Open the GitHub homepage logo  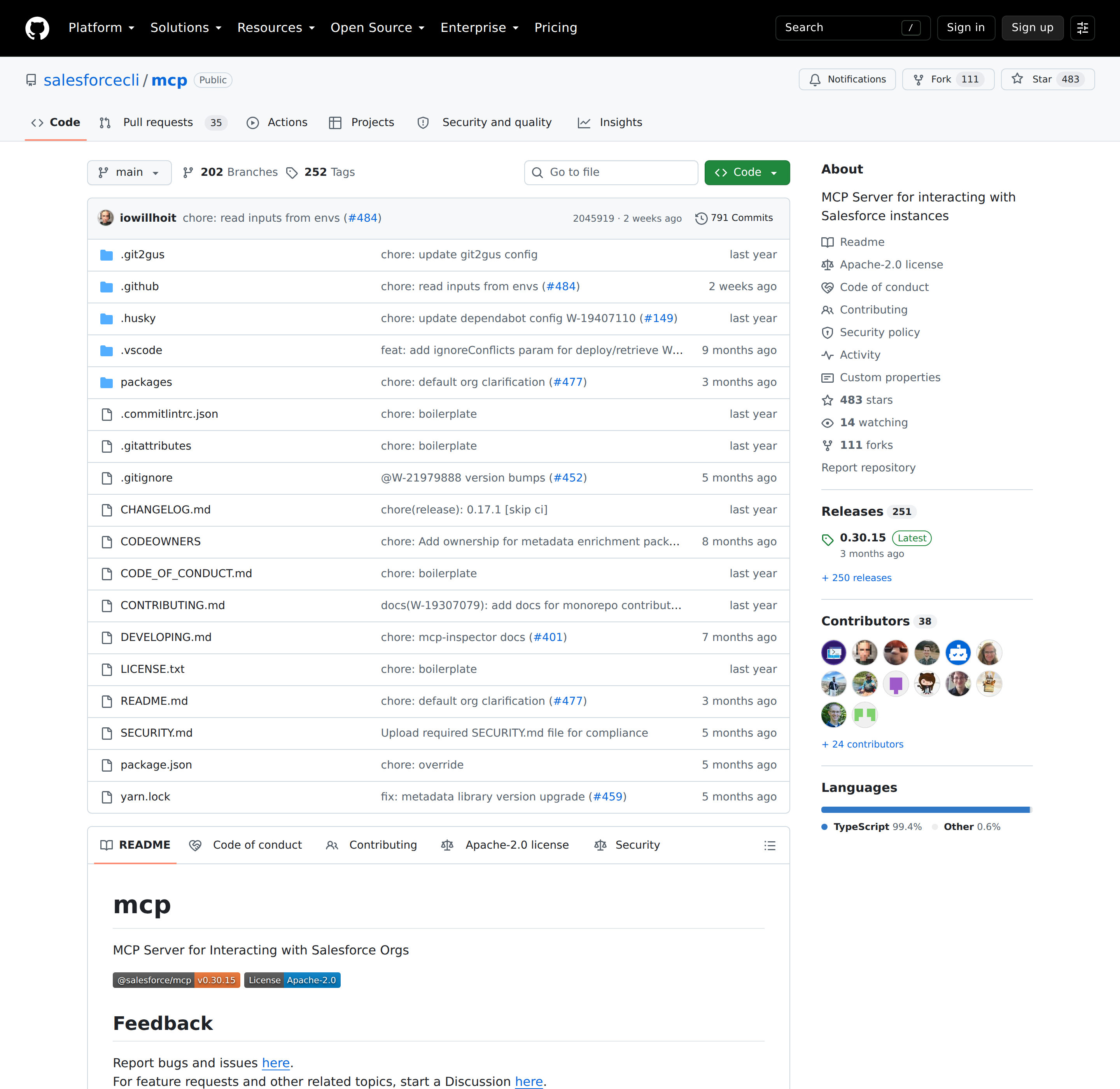tap(37, 28)
